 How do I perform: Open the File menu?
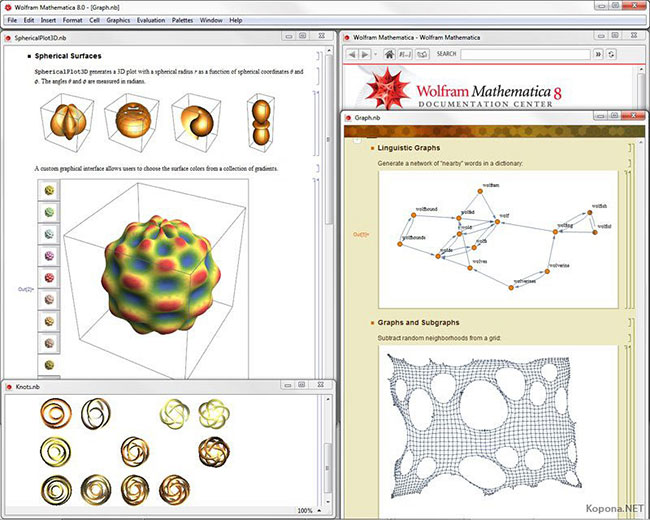click(12, 20)
